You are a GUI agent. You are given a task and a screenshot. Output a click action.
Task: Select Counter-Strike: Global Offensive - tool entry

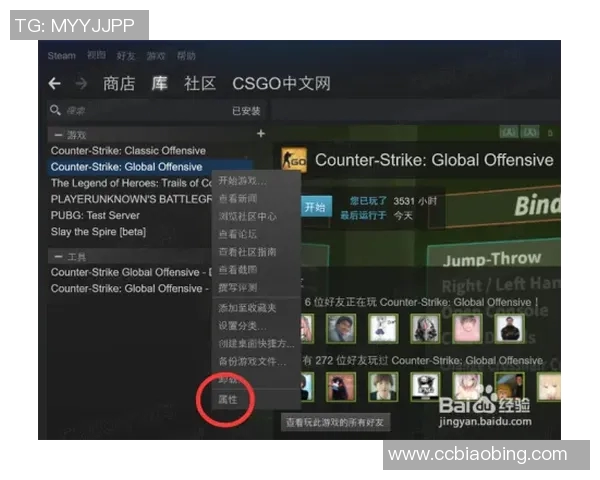point(130,288)
